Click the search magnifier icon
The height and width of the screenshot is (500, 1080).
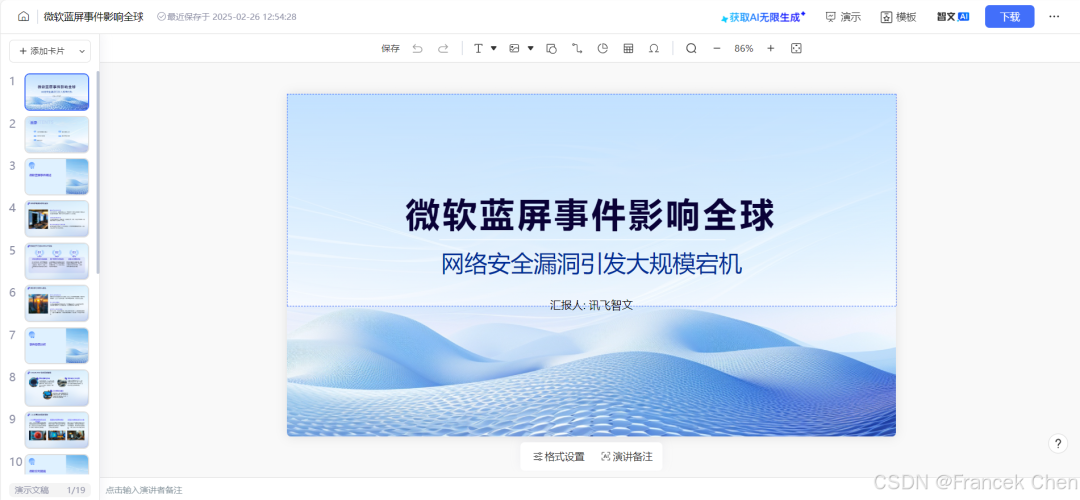(691, 48)
